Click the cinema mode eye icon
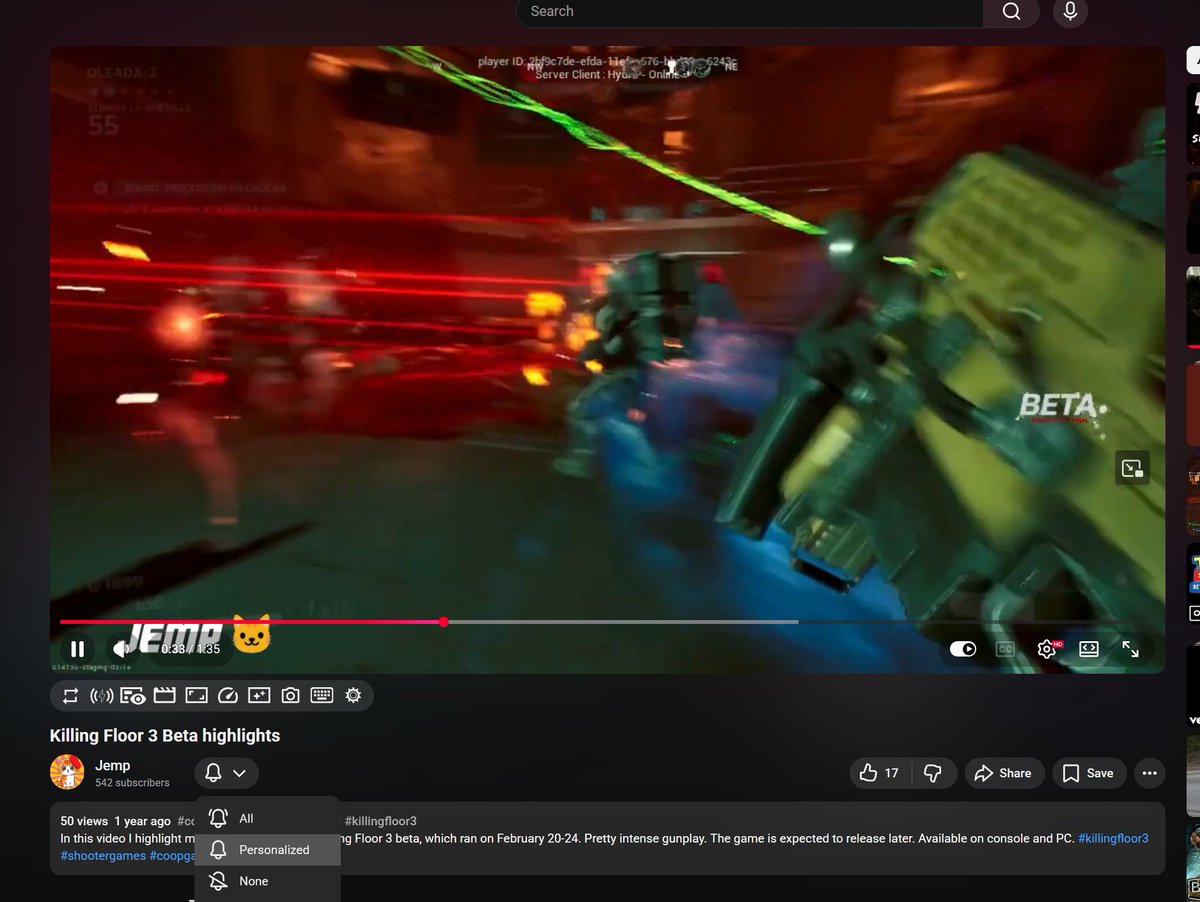Viewport: 1200px width, 902px height. (x=133, y=696)
